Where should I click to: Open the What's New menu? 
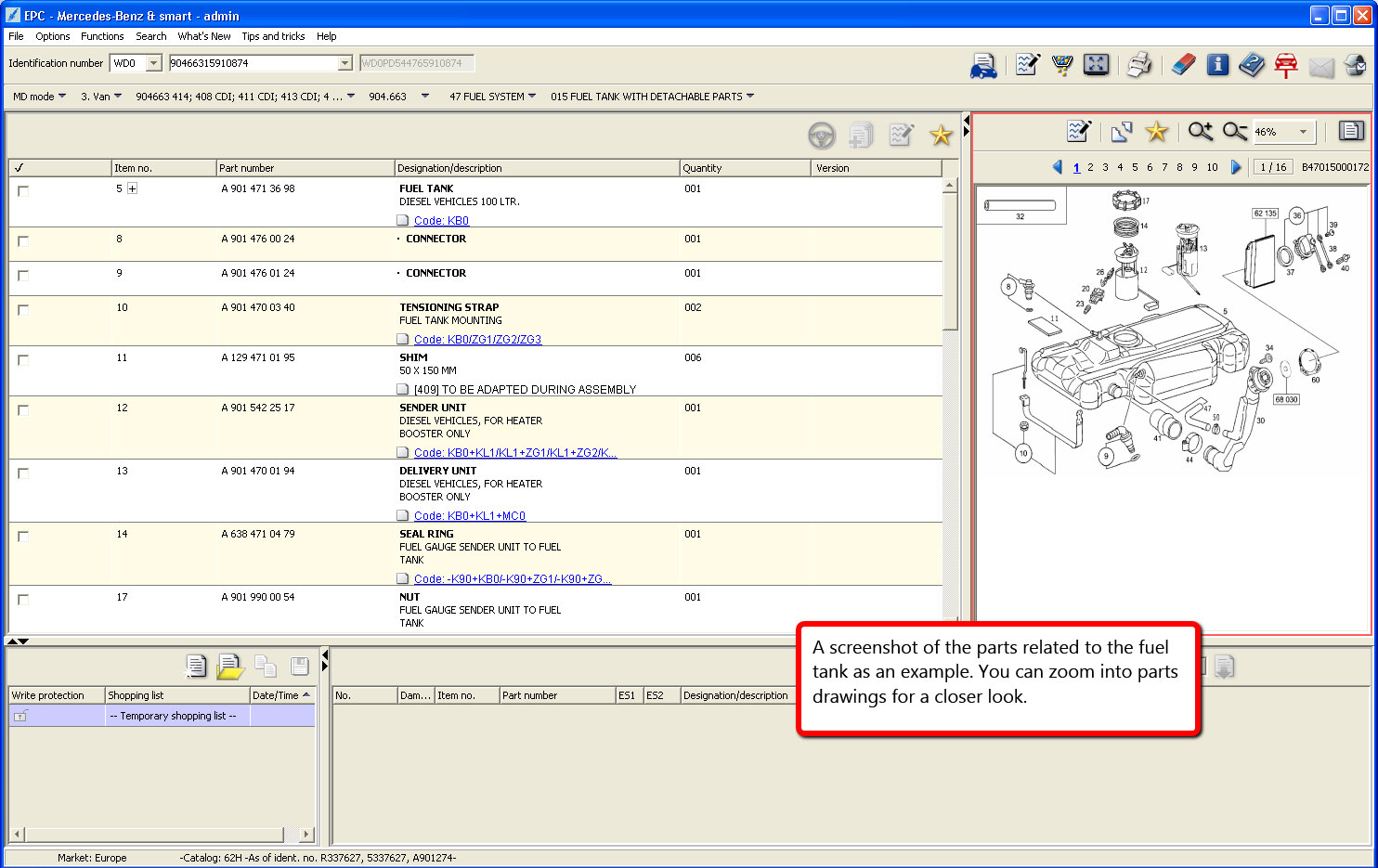point(204,36)
